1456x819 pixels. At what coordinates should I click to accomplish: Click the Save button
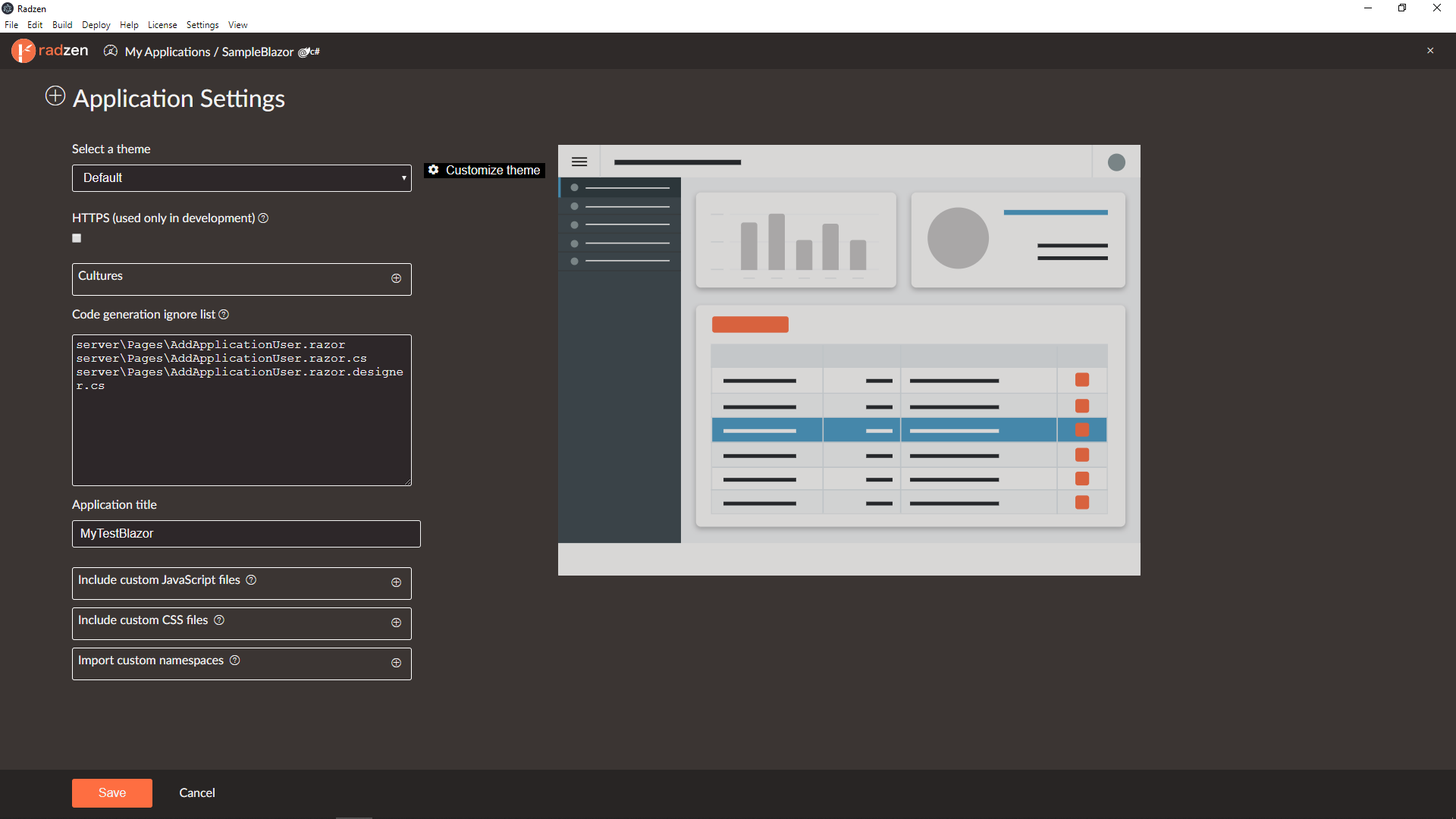click(x=112, y=792)
